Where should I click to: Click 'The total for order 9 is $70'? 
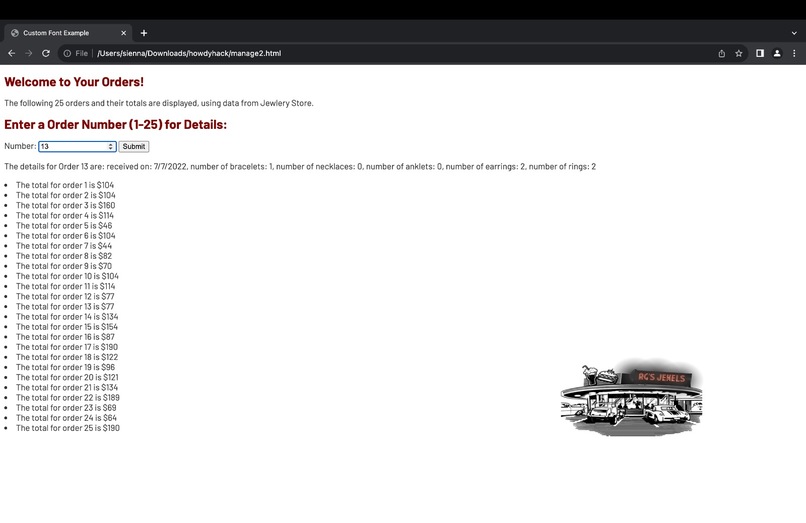coord(64,266)
